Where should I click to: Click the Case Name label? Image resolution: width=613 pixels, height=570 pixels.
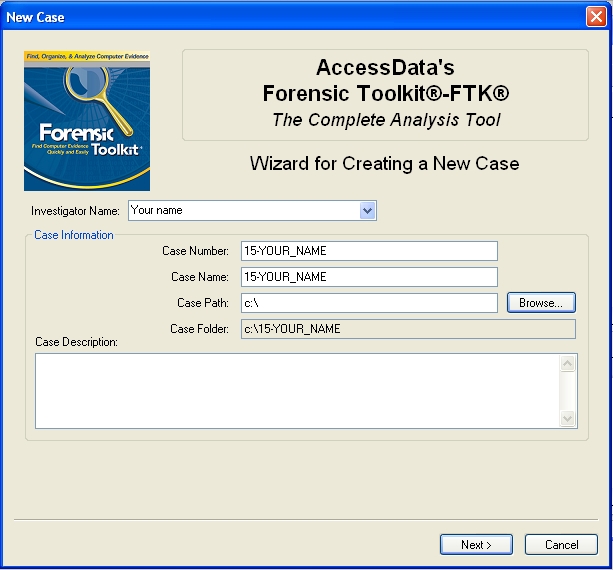[200, 277]
